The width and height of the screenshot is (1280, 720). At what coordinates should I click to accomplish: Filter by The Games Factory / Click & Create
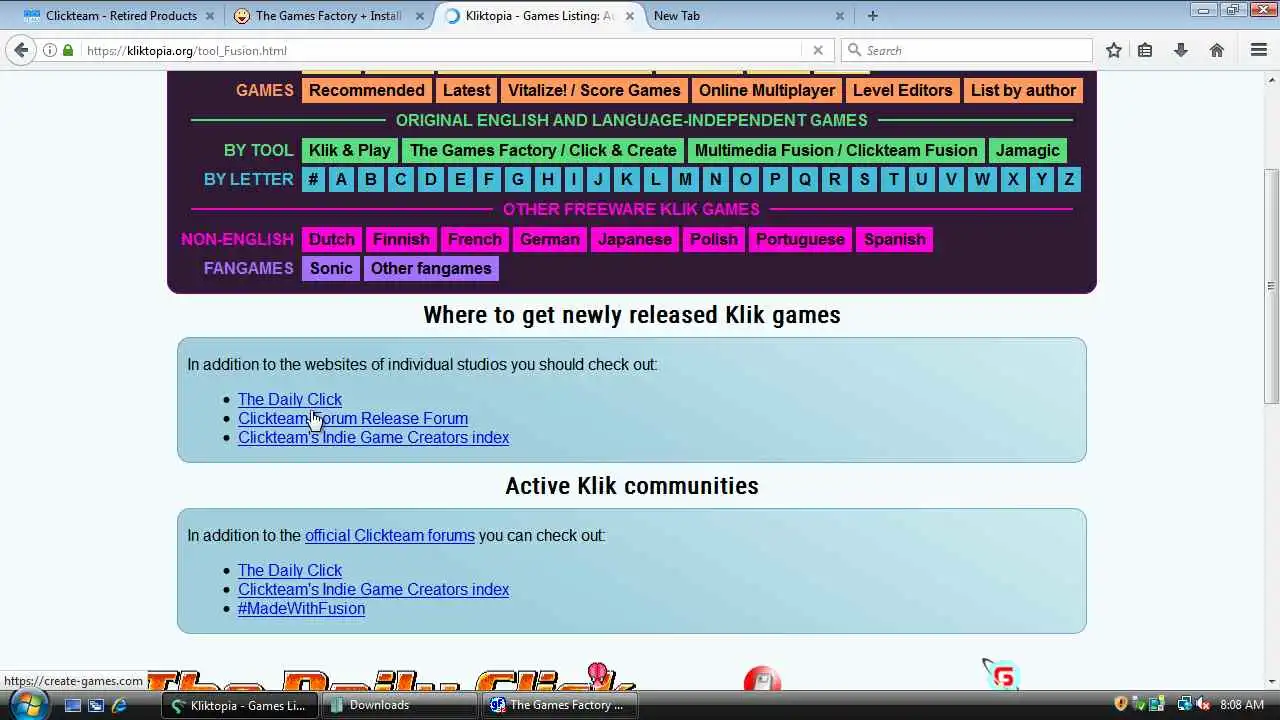tap(543, 150)
